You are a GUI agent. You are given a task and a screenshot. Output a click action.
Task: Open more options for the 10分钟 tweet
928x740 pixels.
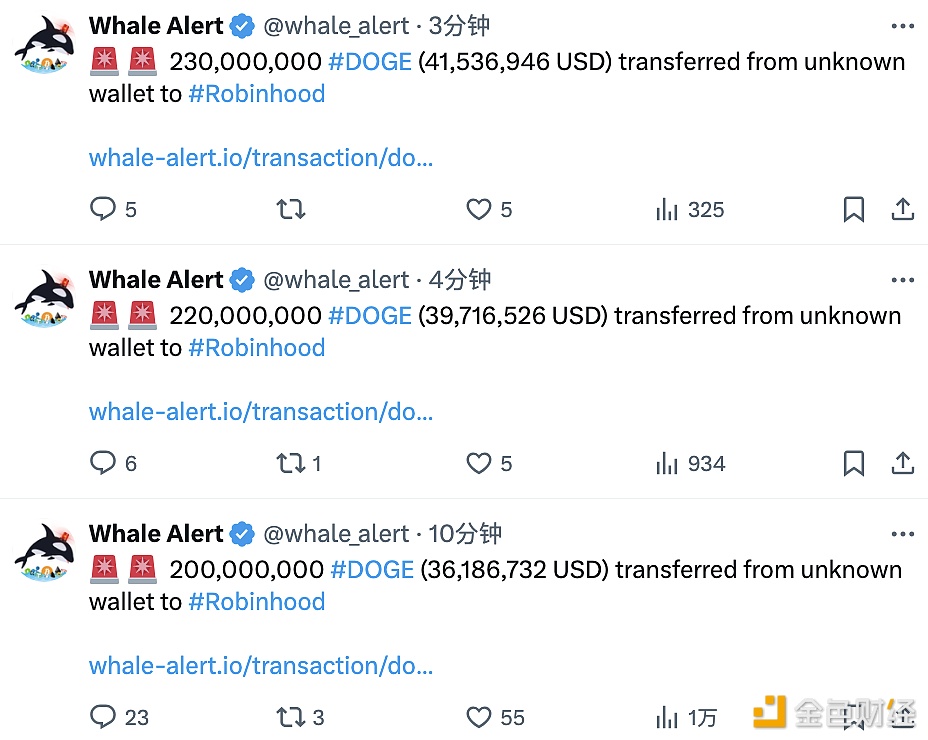[902, 535]
